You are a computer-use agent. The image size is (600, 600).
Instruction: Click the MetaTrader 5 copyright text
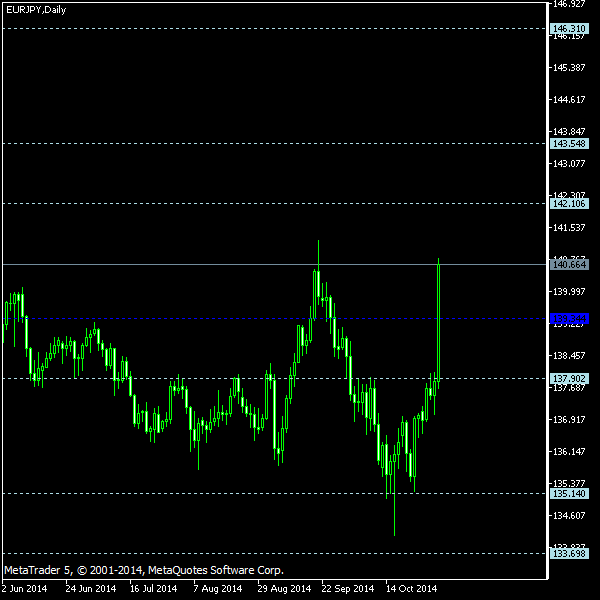144,570
